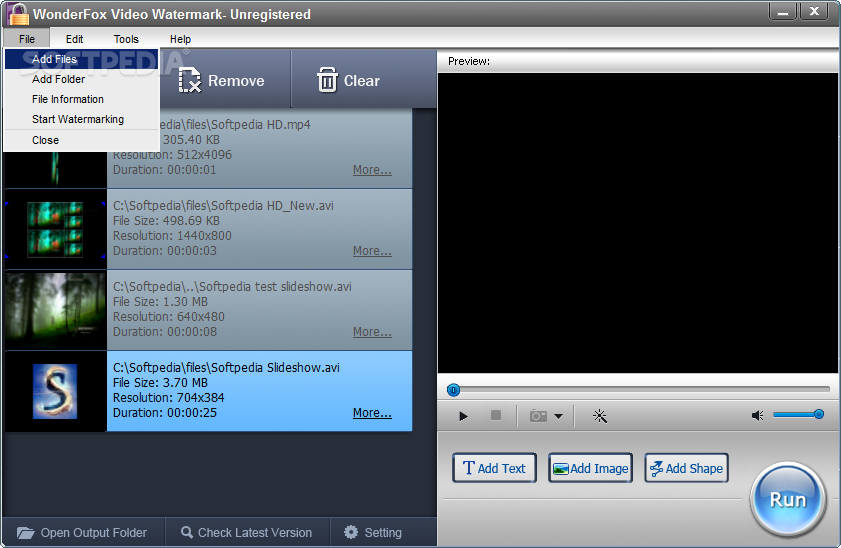Viewport: 841px width, 548px height.
Task: Click the File Size: 3.70 MB text
Action: click(x=160, y=383)
